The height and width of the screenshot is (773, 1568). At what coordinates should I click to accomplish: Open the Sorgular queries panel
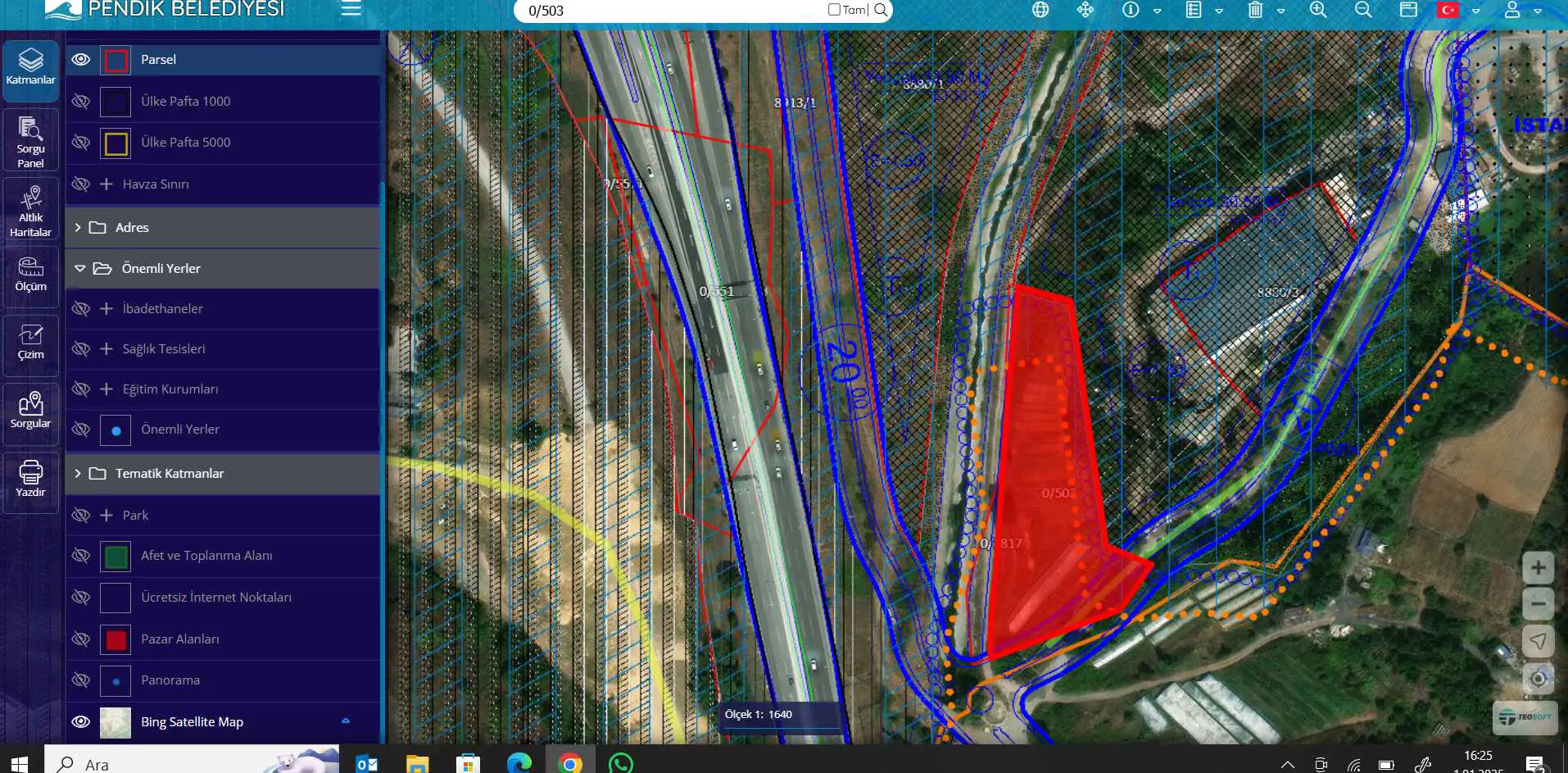pos(30,413)
